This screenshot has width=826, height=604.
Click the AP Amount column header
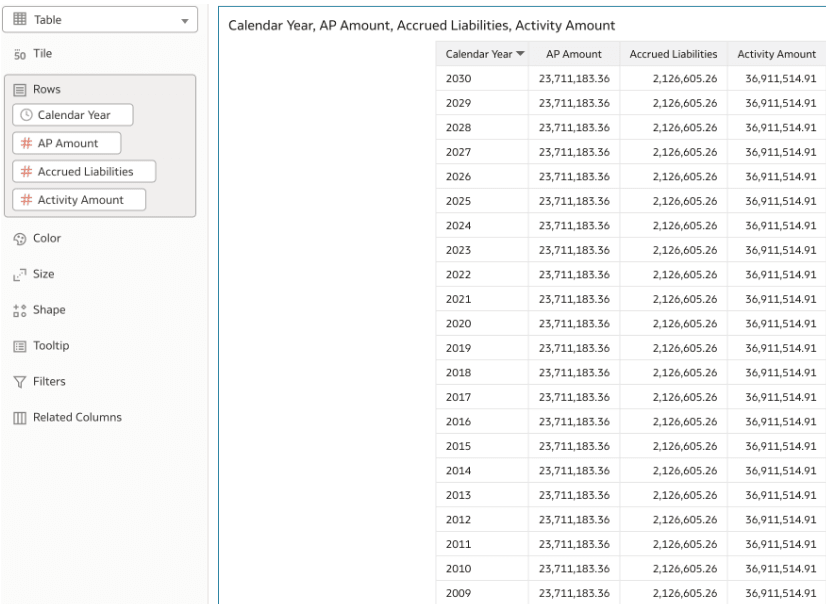(574, 54)
